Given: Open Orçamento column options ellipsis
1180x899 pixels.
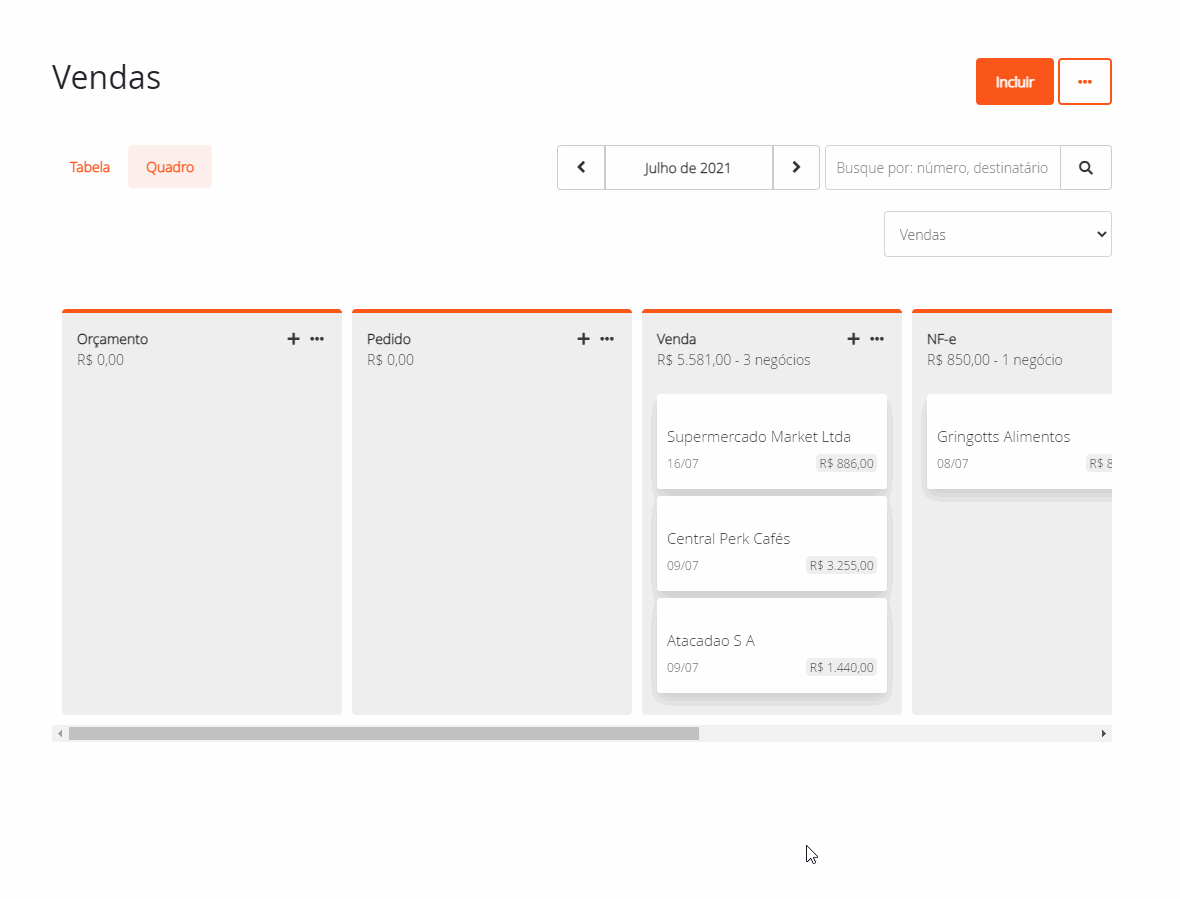Looking at the screenshot, I should 317,339.
